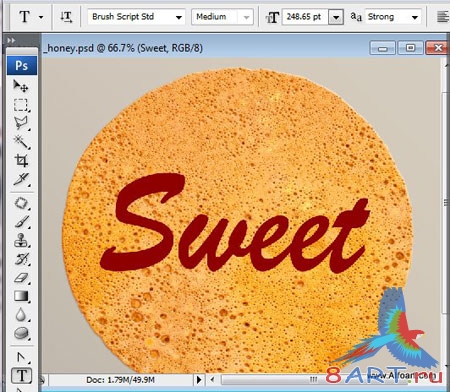Click the 248.65 pt font size field
The image size is (450, 392).
(x=305, y=17)
